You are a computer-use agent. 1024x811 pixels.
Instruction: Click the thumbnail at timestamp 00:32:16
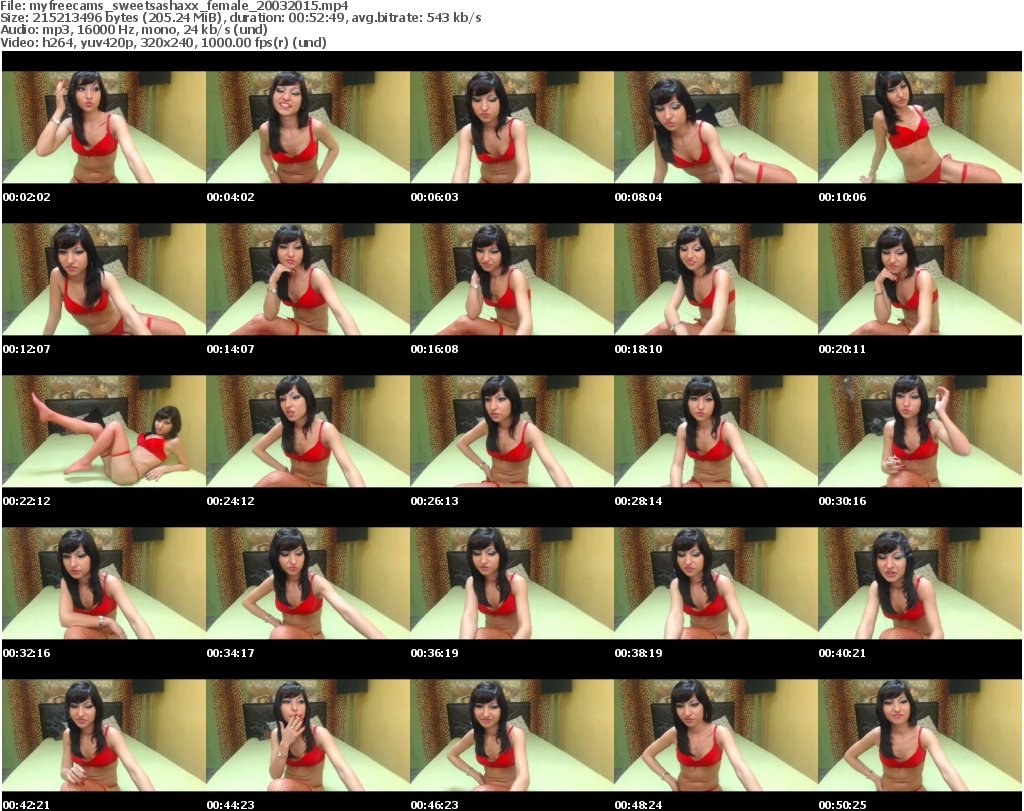click(x=104, y=583)
